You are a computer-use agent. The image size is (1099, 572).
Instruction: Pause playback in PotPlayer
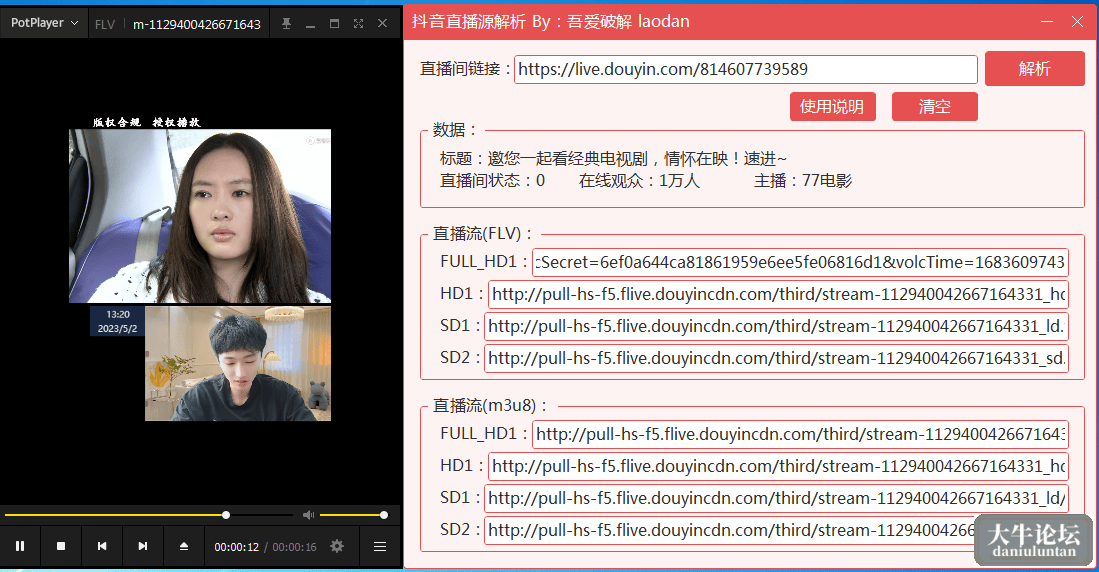click(x=20, y=546)
